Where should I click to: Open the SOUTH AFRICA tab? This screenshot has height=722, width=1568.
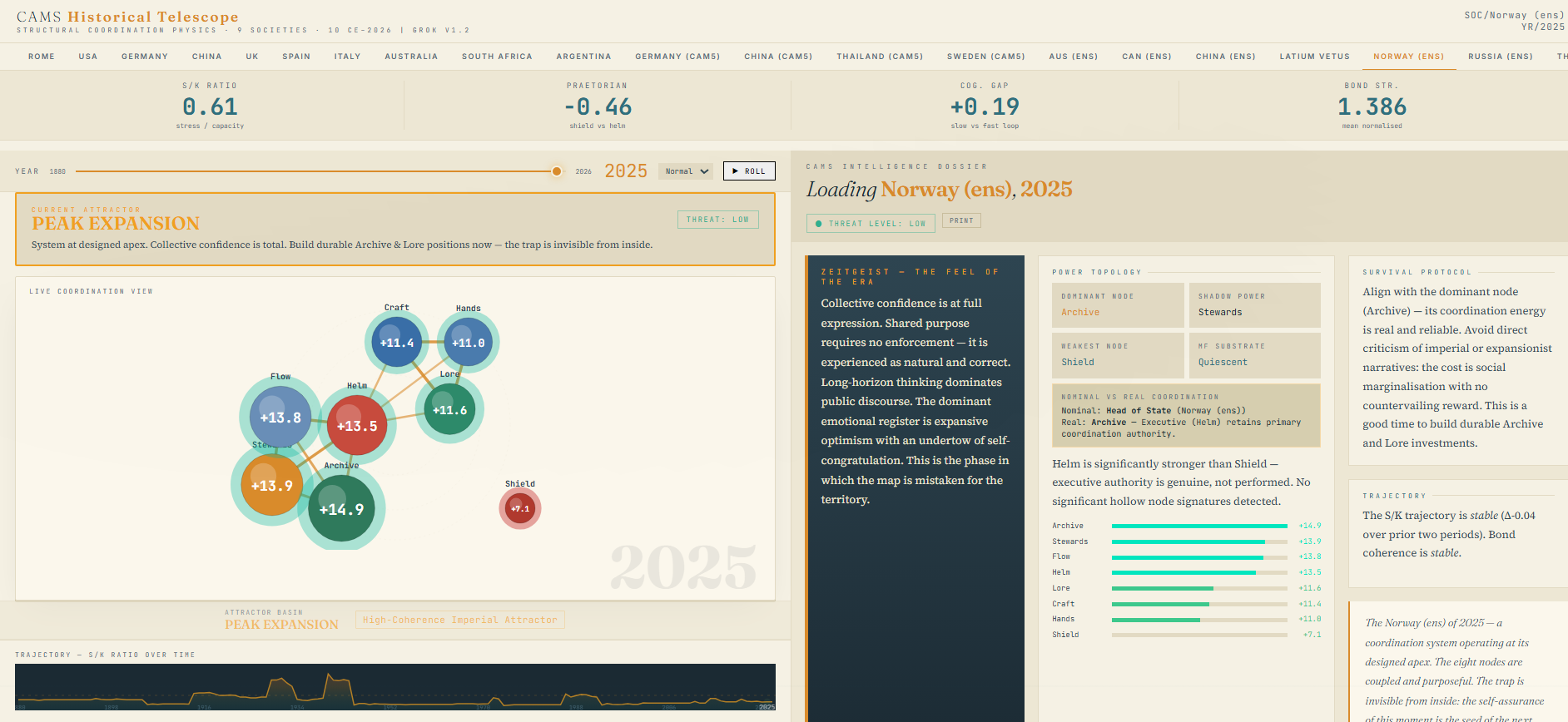click(497, 57)
